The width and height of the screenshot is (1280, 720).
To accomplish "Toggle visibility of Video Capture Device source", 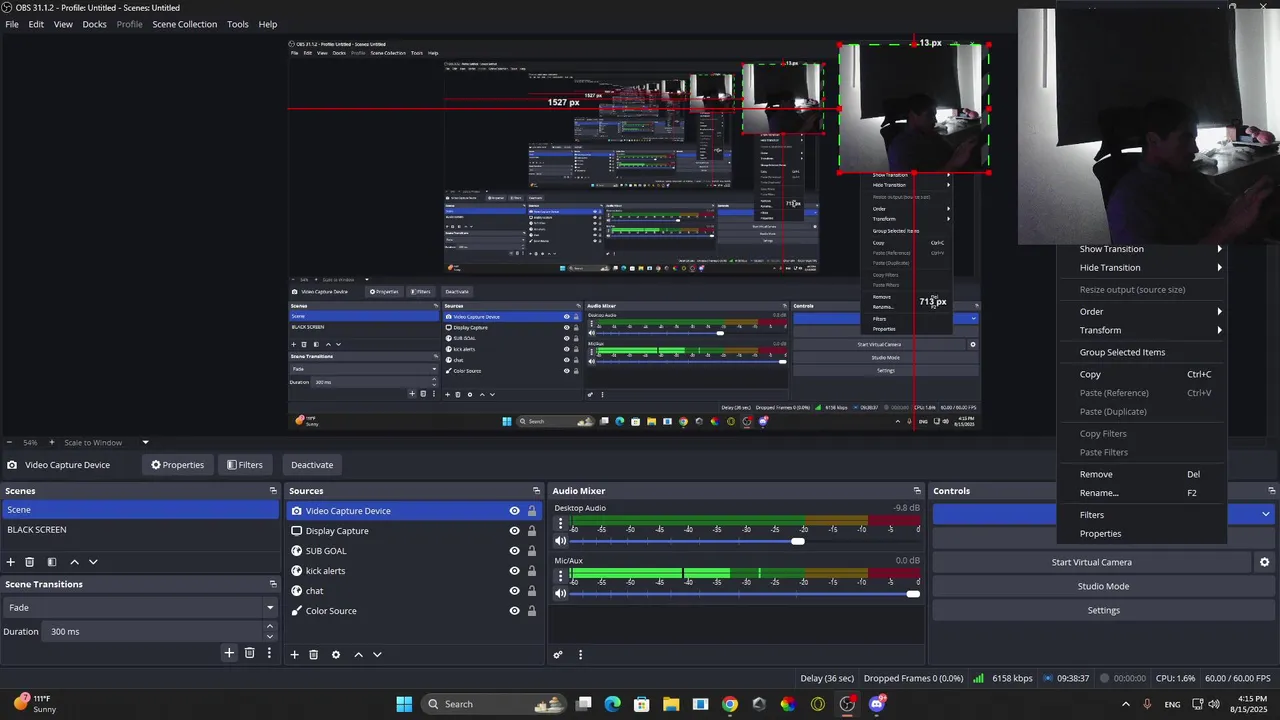I will point(514,511).
